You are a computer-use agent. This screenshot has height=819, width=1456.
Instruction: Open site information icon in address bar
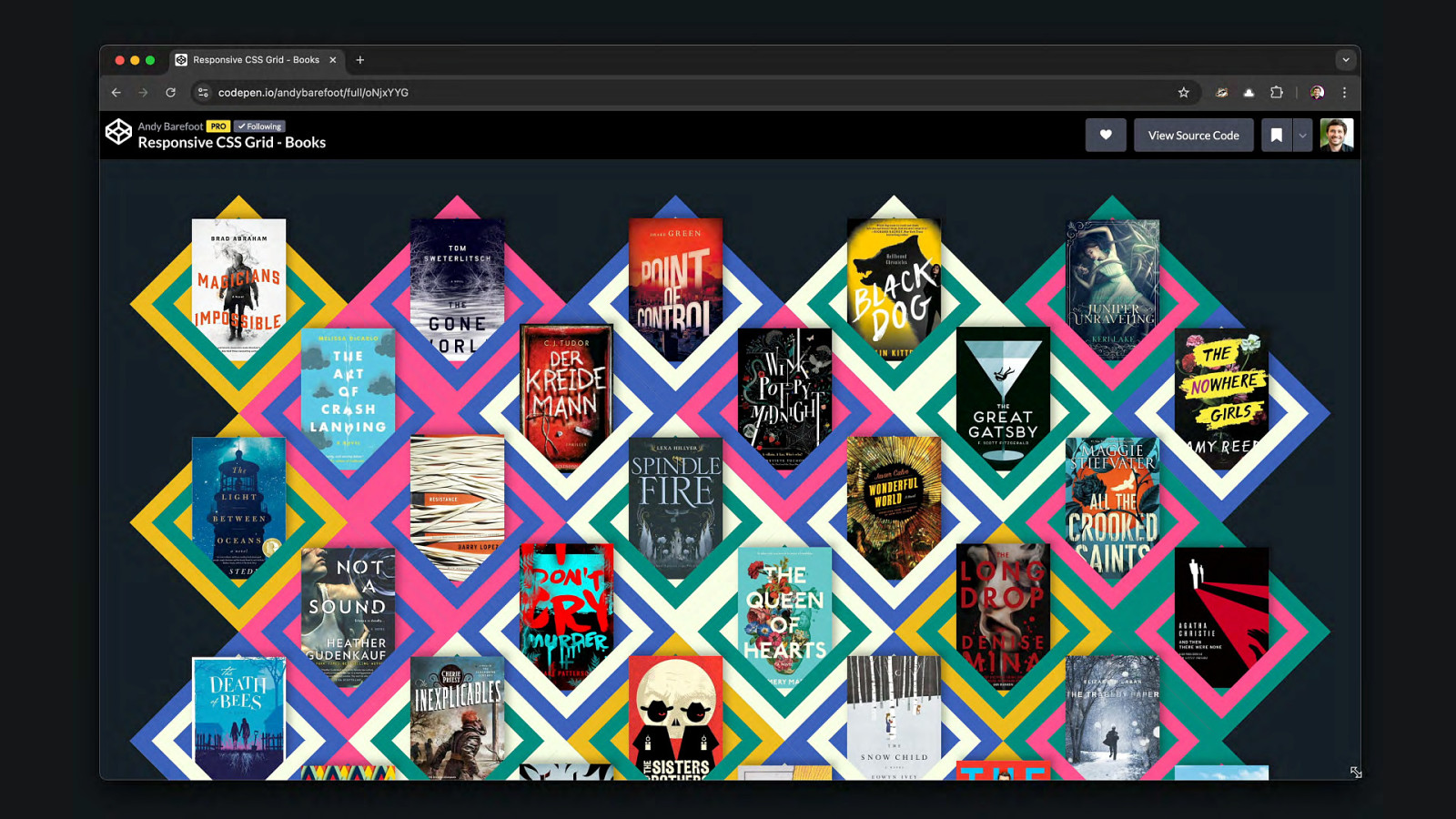(203, 93)
